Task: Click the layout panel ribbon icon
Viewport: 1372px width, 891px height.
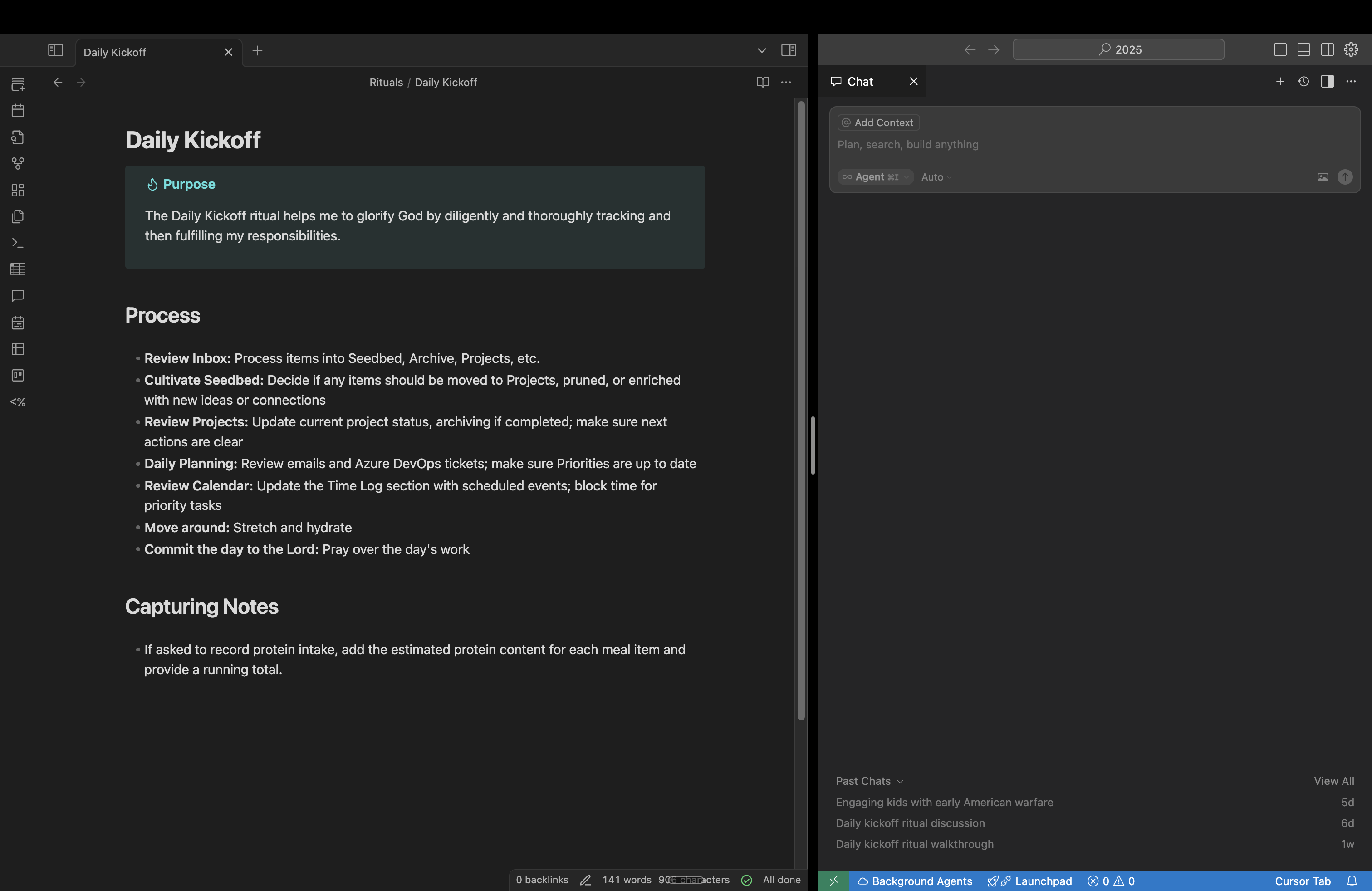Action: pyautogui.click(x=18, y=349)
